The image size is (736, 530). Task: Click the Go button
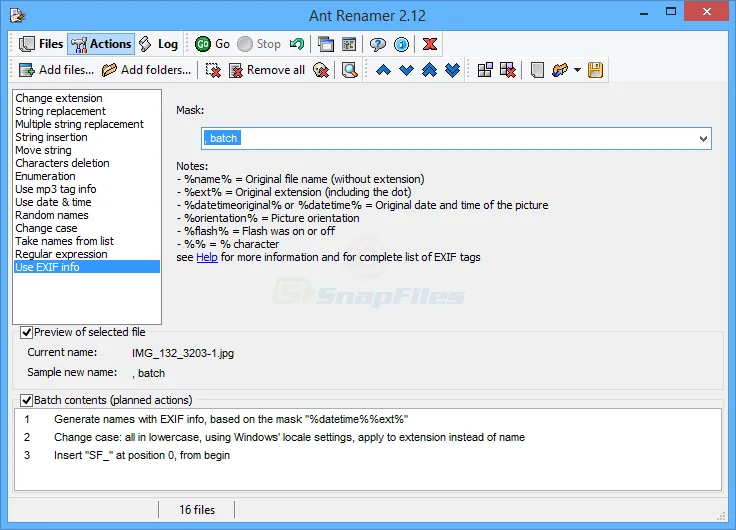(212, 44)
